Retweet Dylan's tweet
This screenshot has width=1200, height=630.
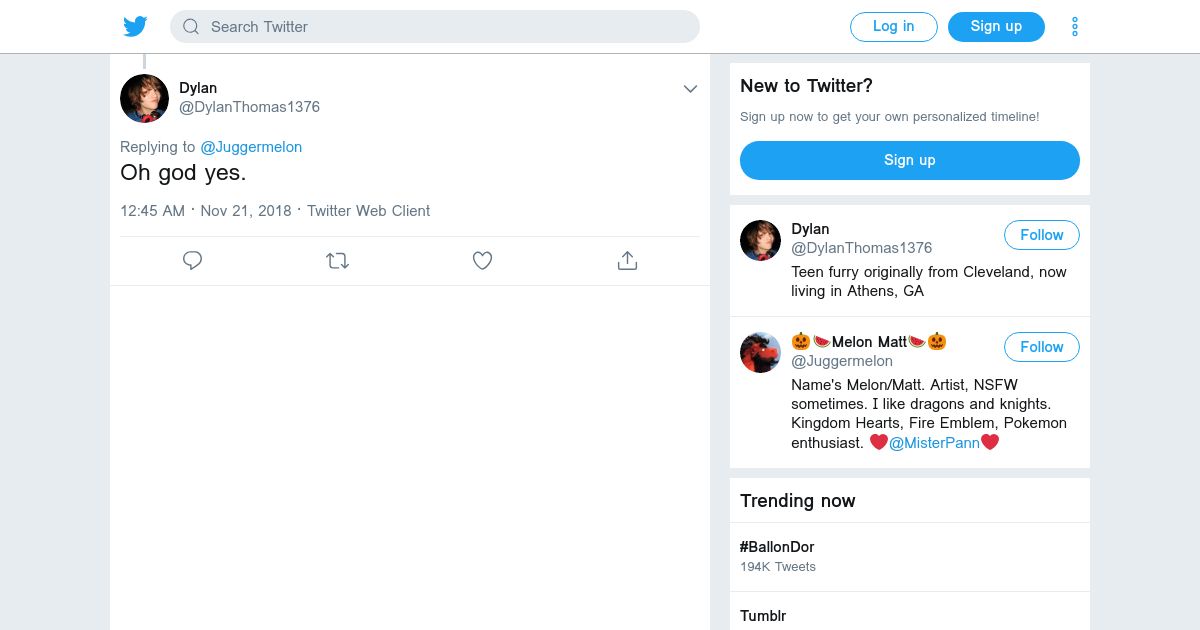pyautogui.click(x=337, y=261)
